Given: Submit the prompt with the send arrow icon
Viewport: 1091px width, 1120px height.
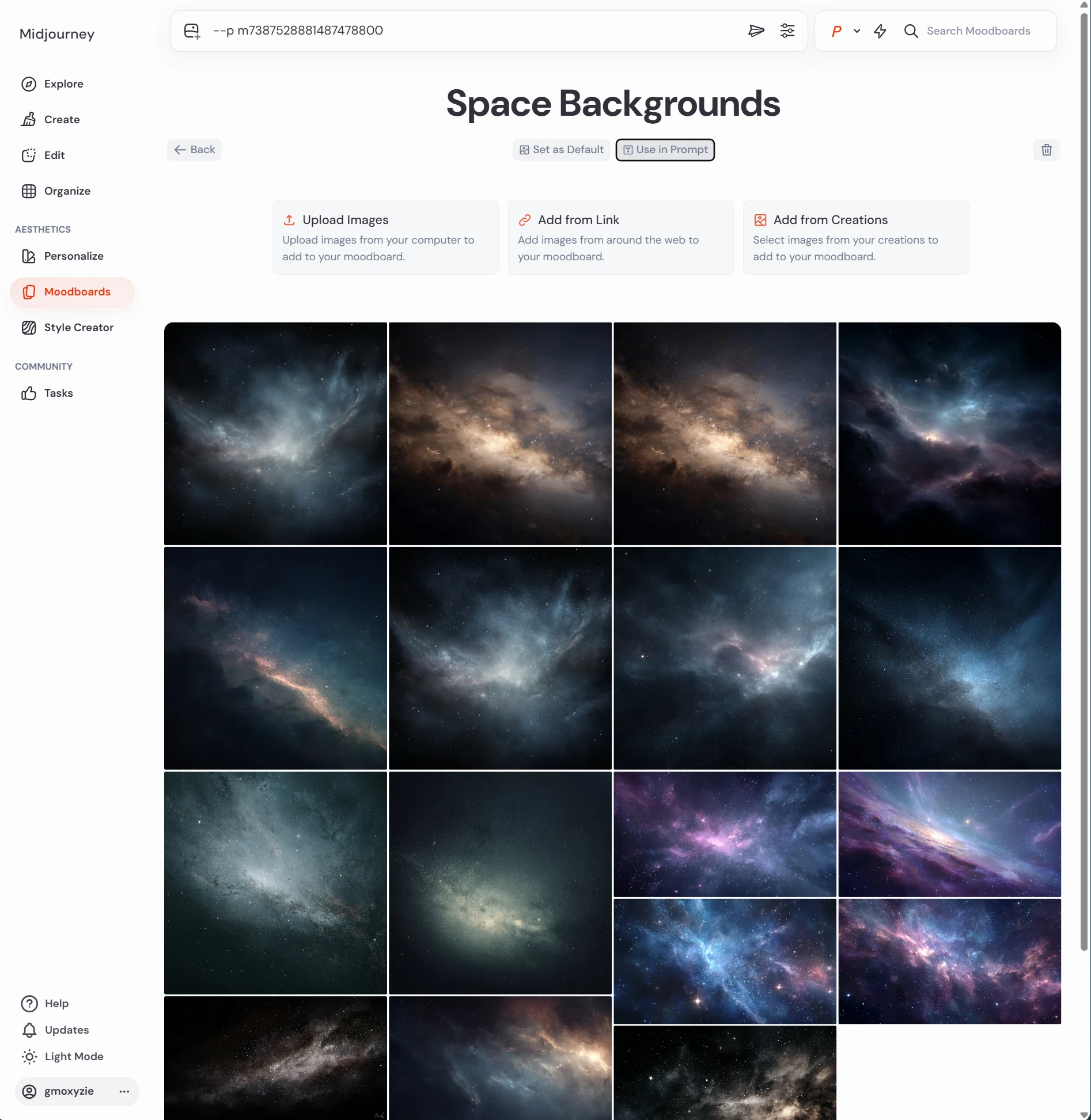Looking at the screenshot, I should 756,31.
